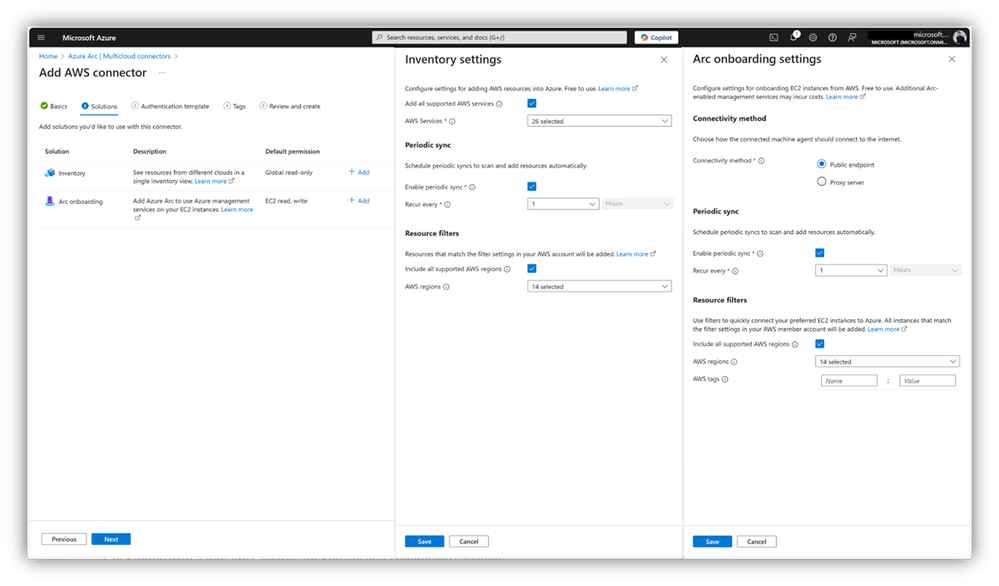Toggle Arc onboarding Enable periodic sync checkbox
The image size is (999, 586).
click(x=820, y=253)
